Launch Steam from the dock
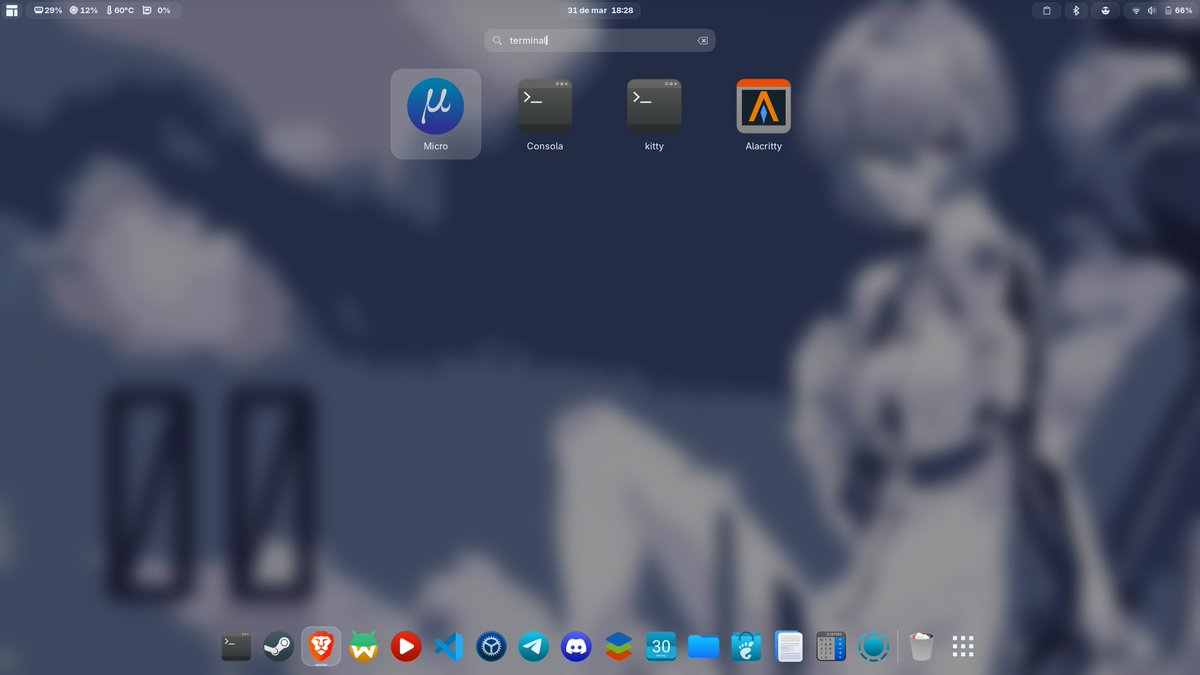The image size is (1200, 675). click(278, 647)
